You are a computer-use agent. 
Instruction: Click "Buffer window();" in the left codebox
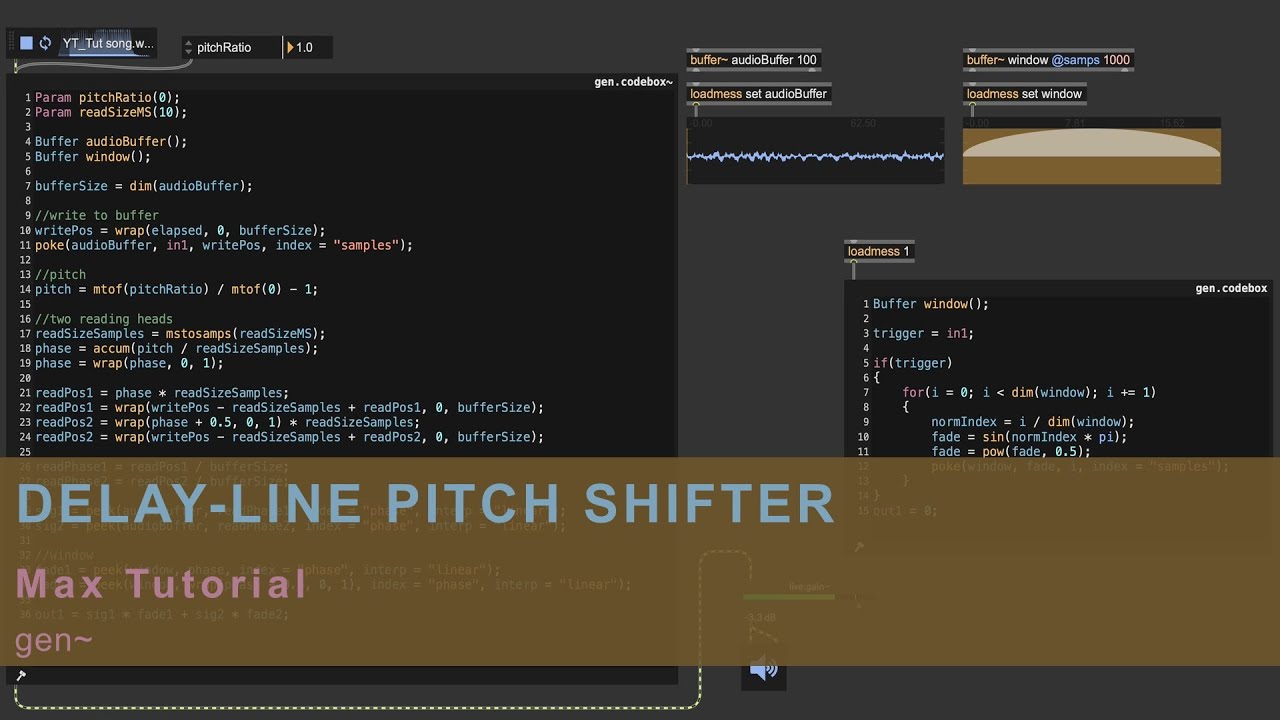pyautogui.click(x=93, y=157)
